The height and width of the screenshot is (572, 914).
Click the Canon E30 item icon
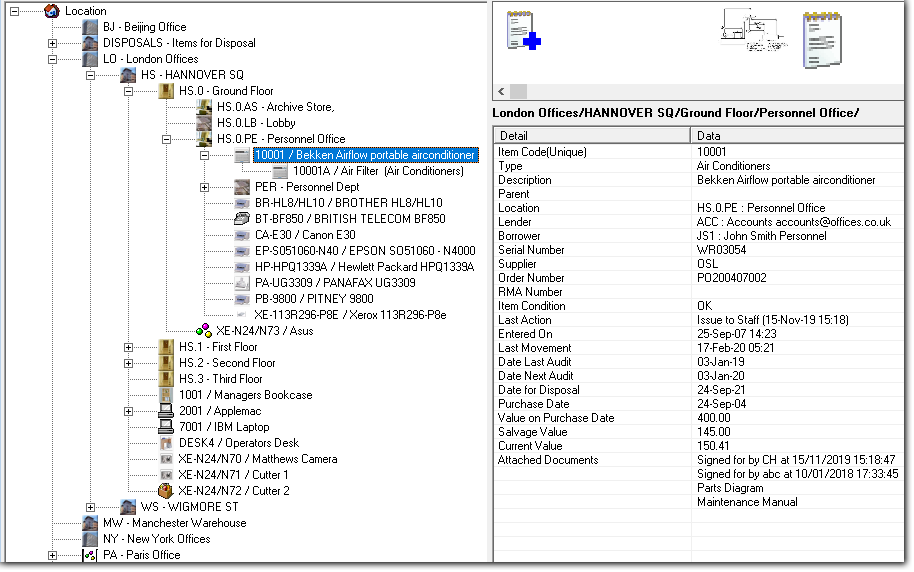click(x=242, y=235)
